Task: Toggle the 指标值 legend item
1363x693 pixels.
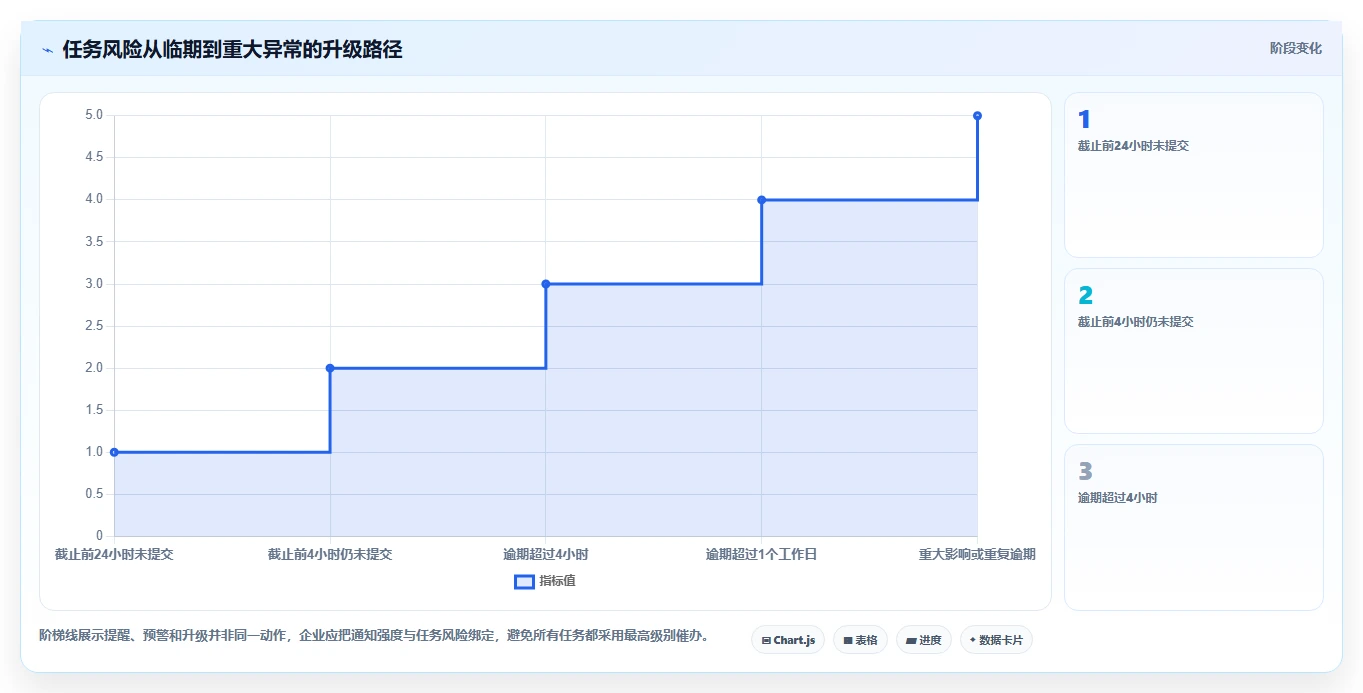Action: coord(545,581)
